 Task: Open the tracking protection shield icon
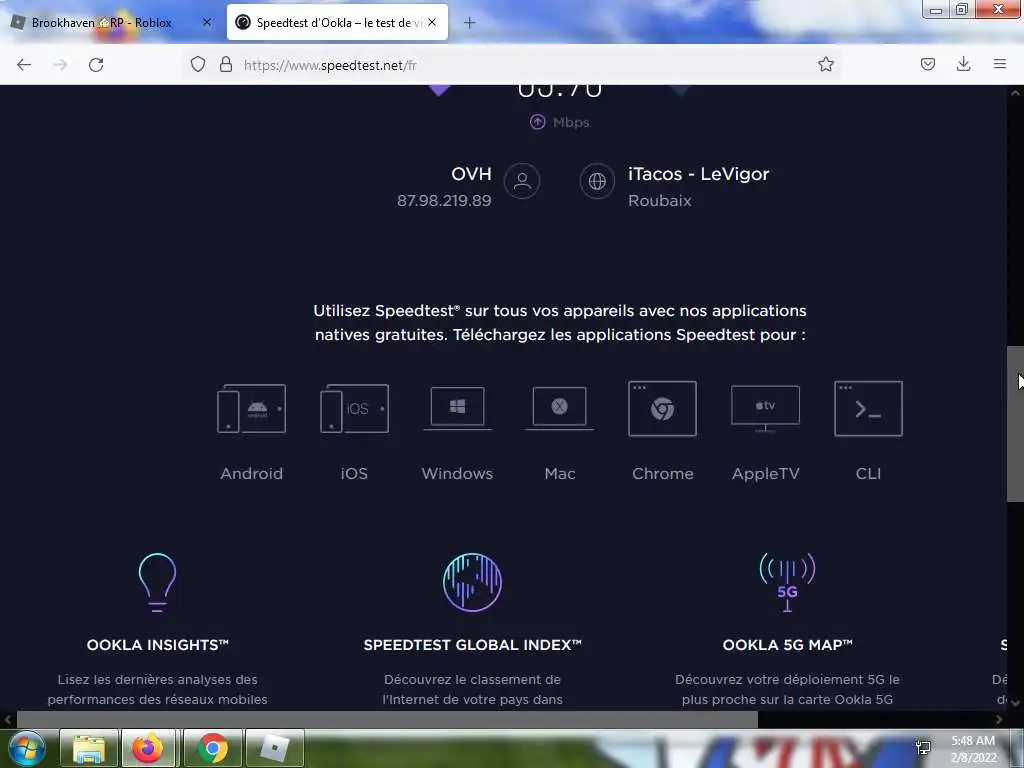pyautogui.click(x=198, y=64)
